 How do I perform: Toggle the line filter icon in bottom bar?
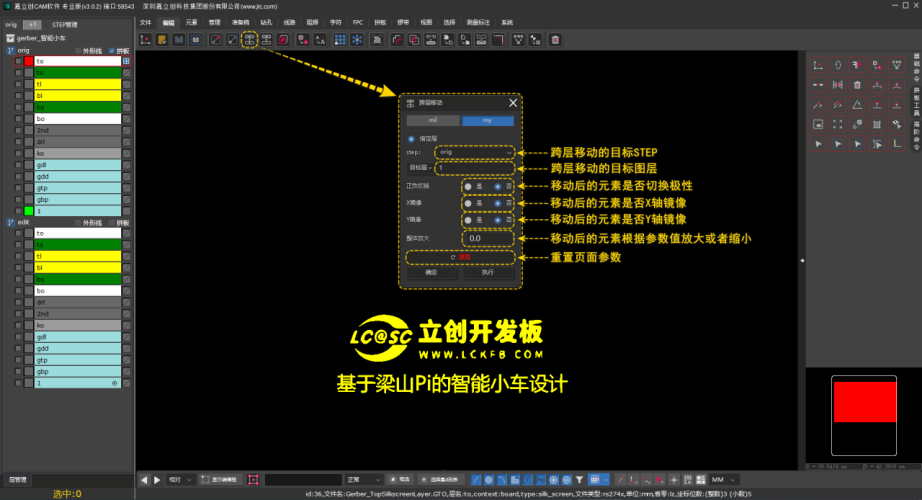point(476,480)
